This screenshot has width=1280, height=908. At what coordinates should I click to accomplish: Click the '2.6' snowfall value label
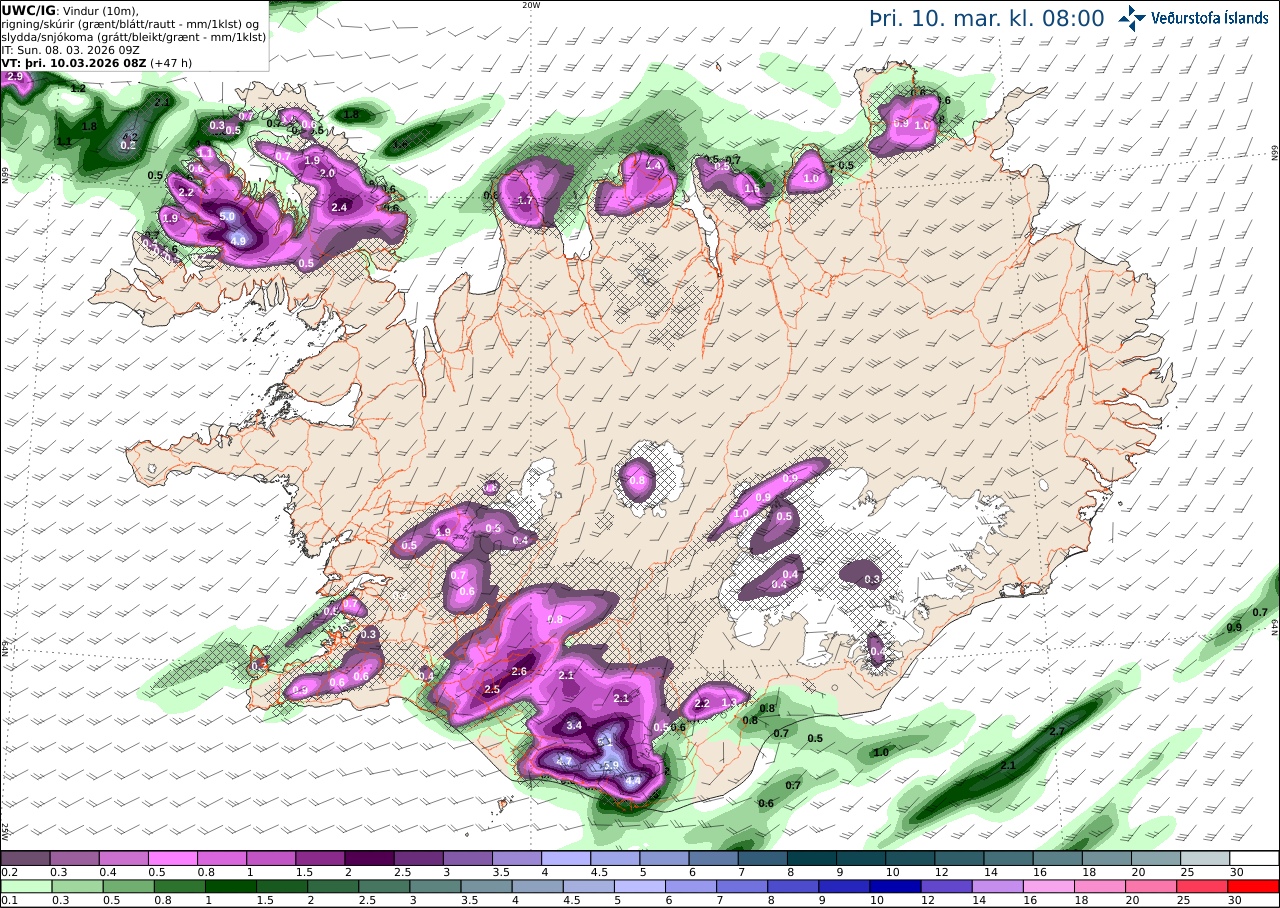(519, 671)
